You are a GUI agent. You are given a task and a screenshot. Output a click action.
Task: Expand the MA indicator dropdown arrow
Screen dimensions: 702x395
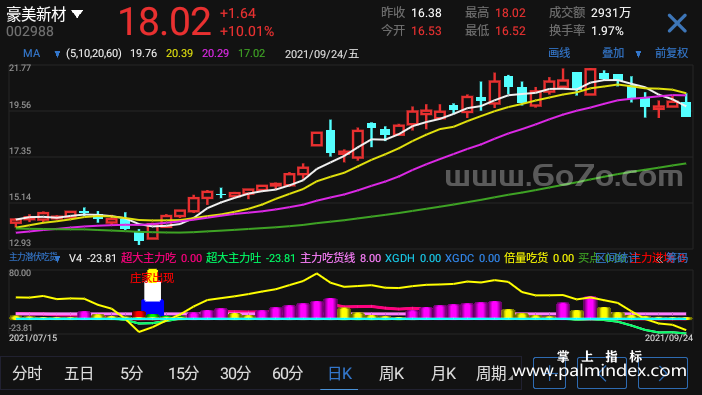(x=57, y=54)
